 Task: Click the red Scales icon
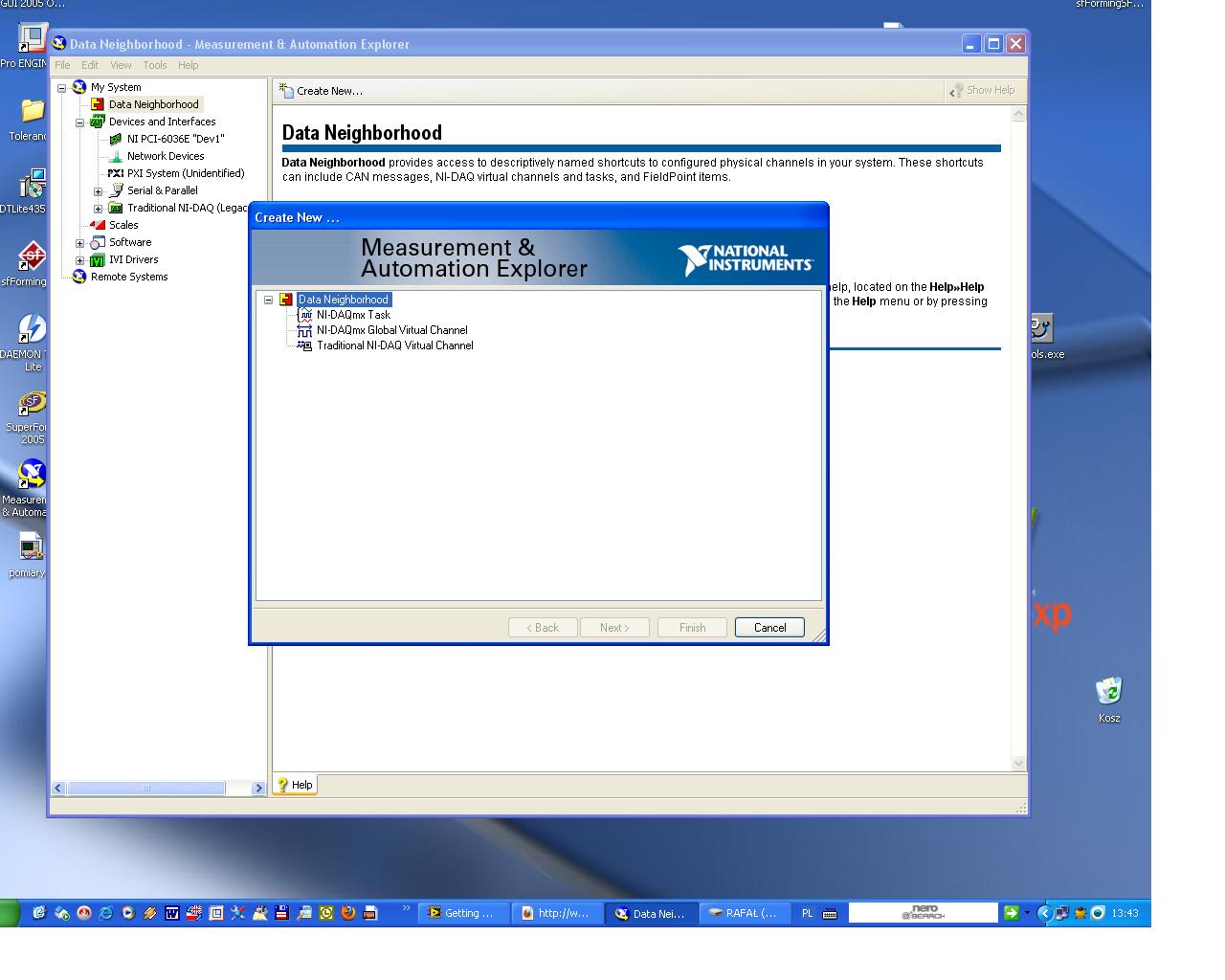(98, 225)
